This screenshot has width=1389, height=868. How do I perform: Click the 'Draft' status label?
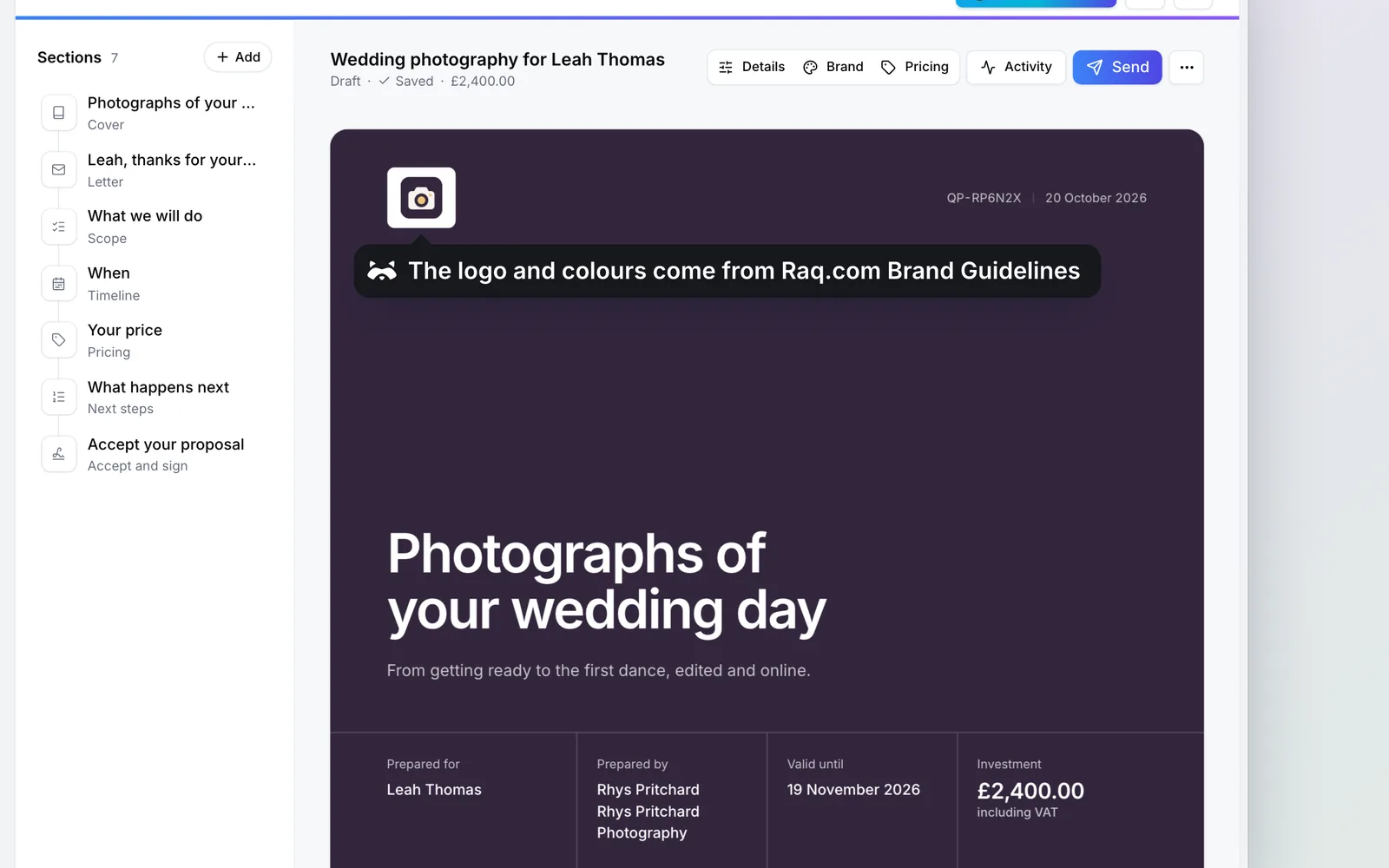coord(346,81)
